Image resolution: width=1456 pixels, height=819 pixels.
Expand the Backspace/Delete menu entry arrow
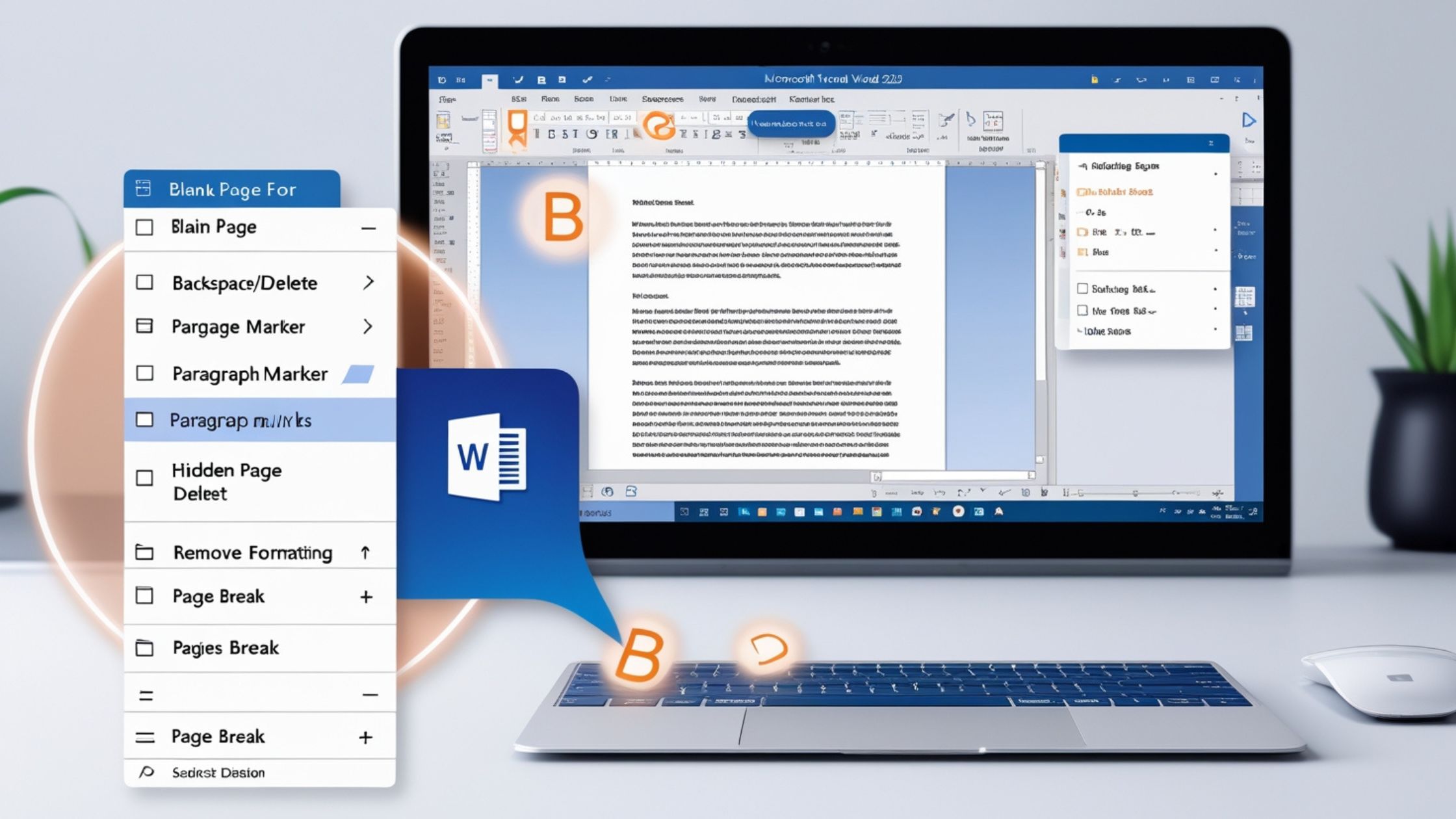[367, 282]
